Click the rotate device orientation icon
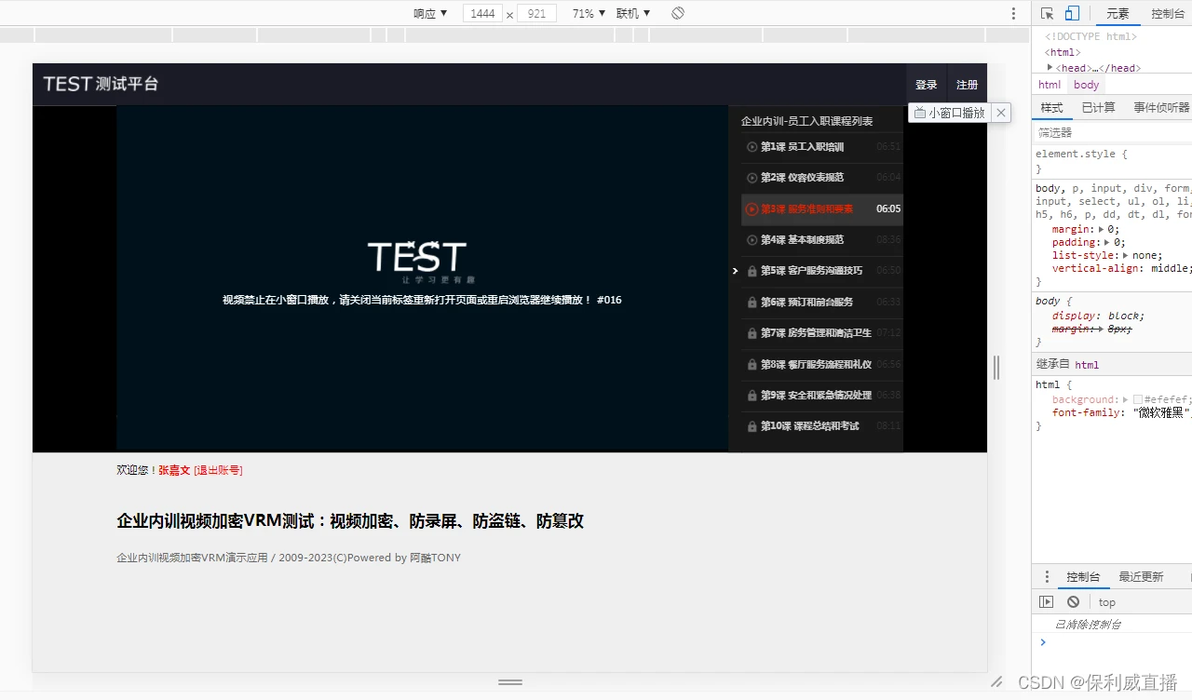This screenshot has height=700, width=1192. [677, 13]
